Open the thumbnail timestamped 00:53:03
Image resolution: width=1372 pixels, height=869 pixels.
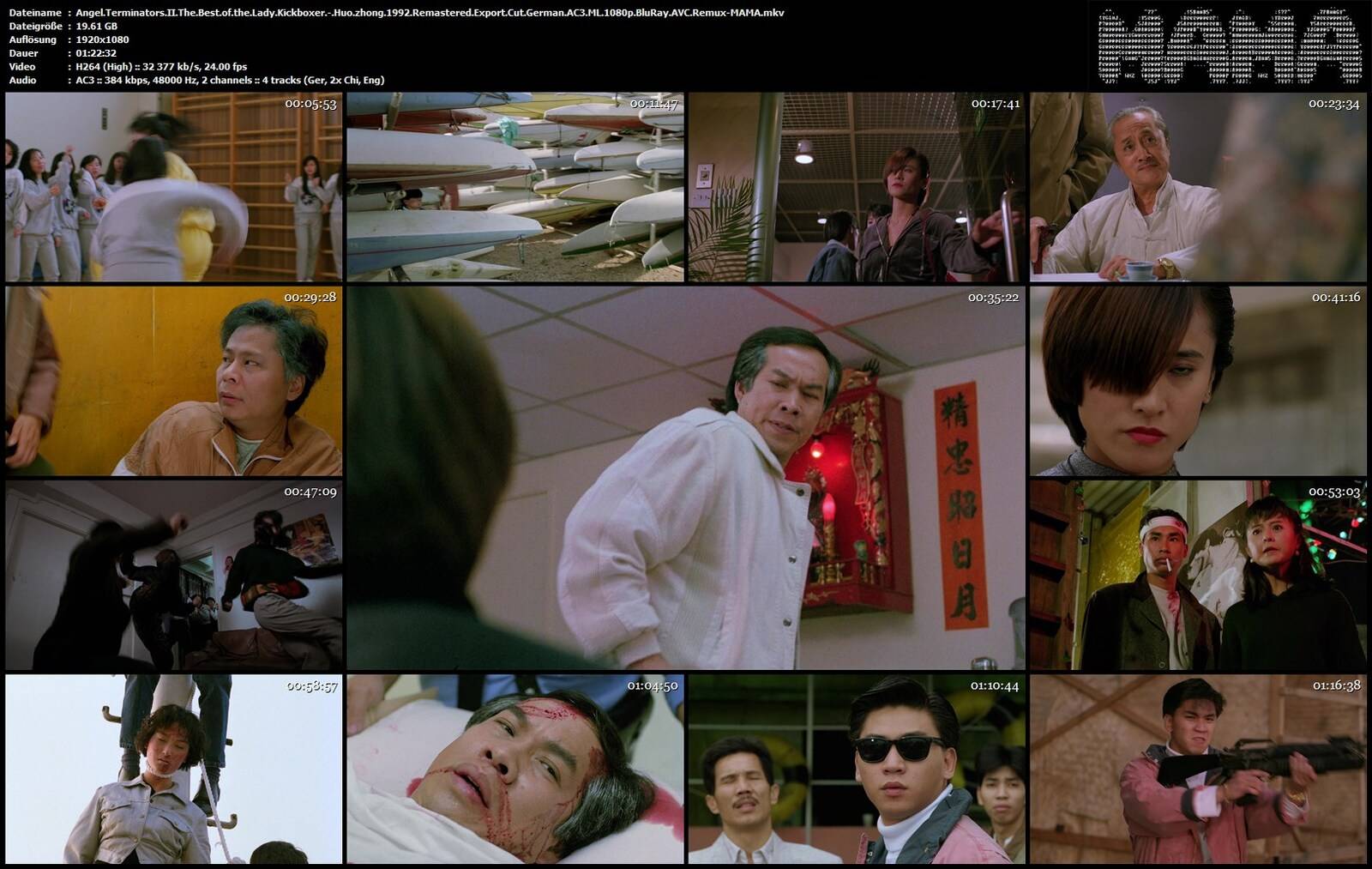[1198, 575]
